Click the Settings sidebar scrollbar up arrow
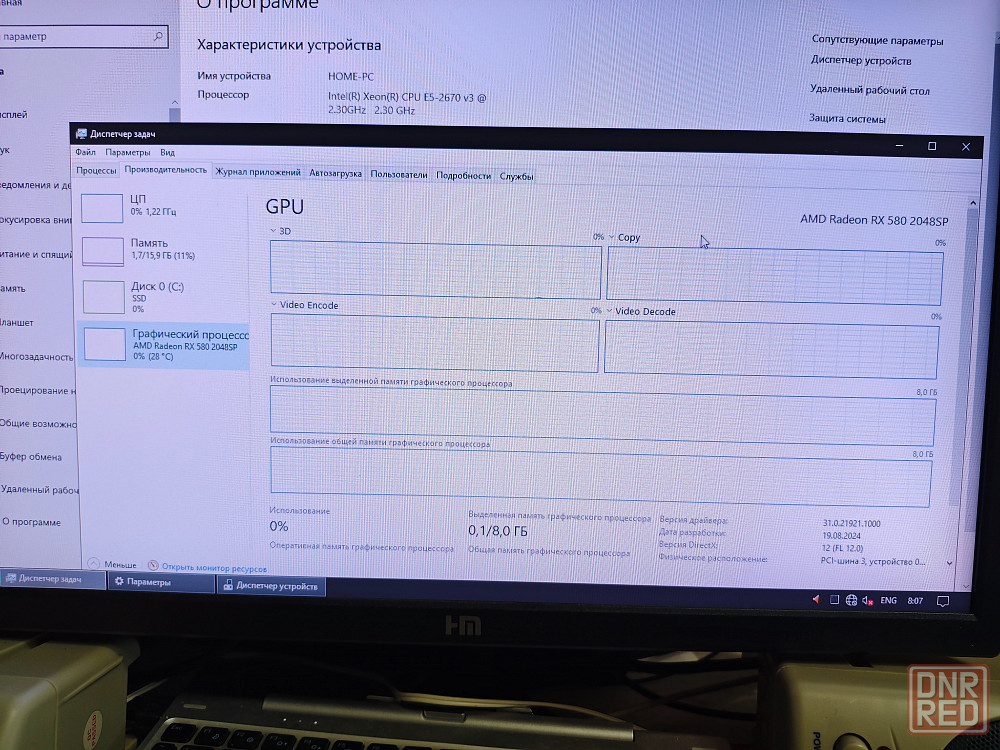This screenshot has width=1000, height=750. [175, 102]
